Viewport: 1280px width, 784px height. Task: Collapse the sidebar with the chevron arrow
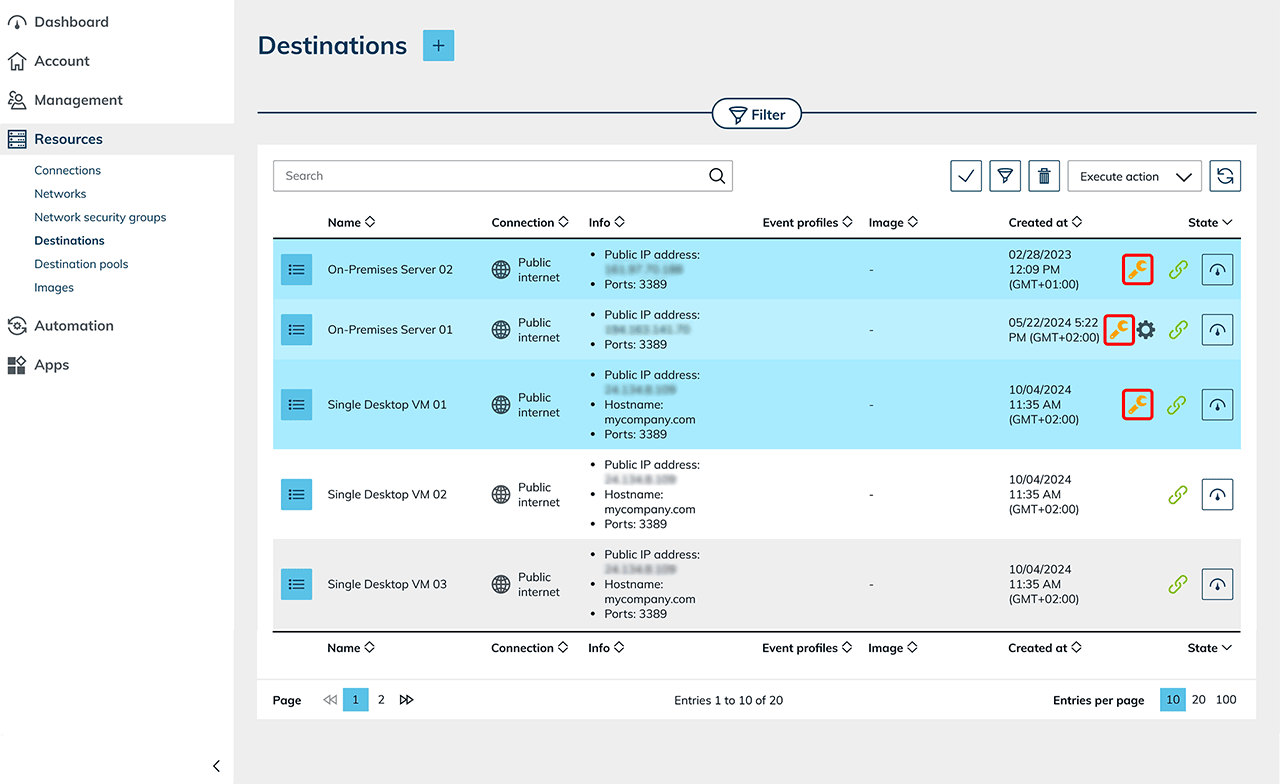coord(217,766)
